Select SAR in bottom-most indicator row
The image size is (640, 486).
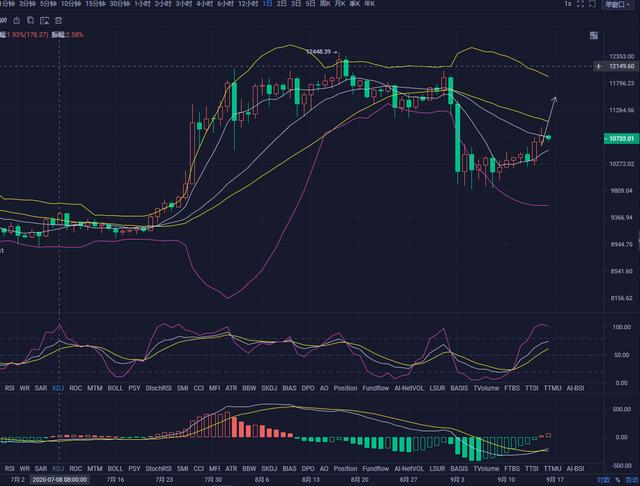[x=41, y=468]
